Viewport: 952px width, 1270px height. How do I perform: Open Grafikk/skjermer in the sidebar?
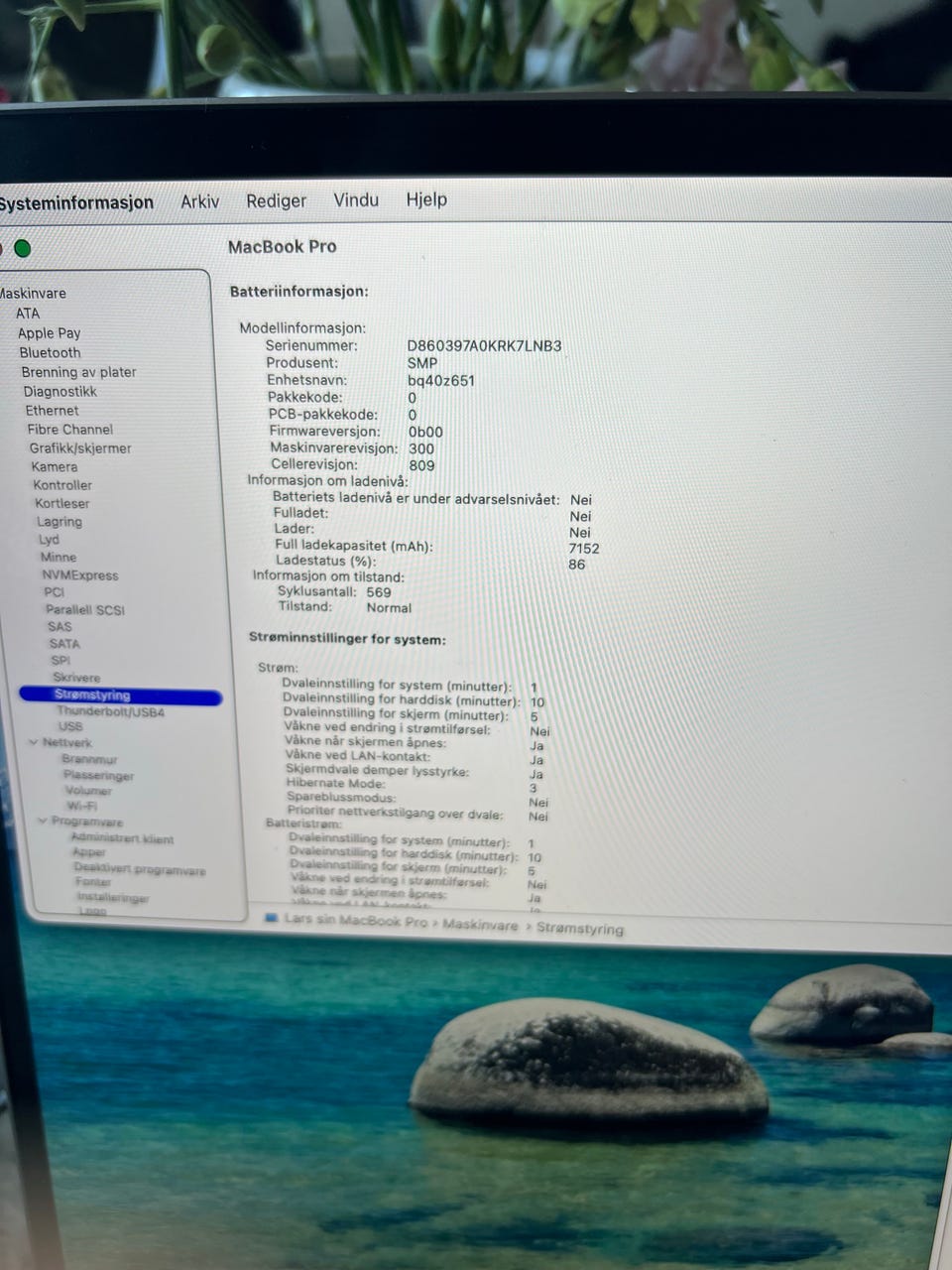80,447
